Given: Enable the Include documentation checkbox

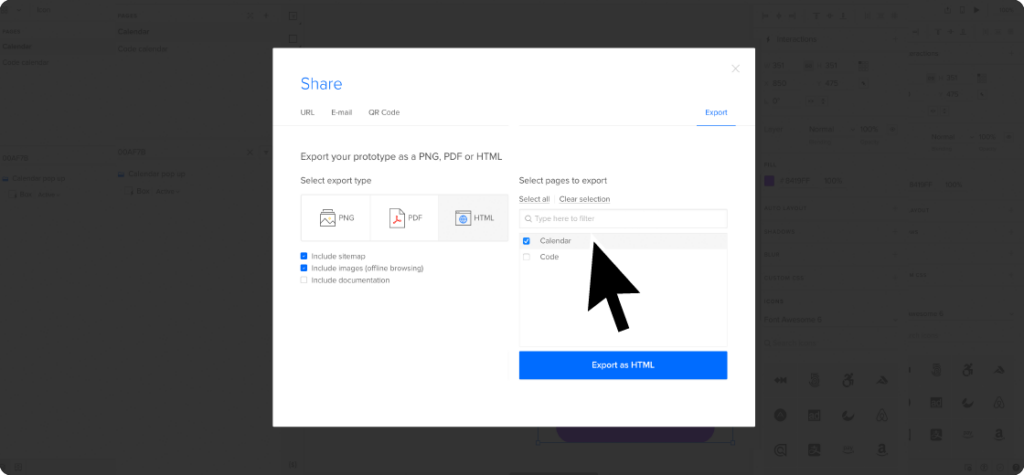Looking at the screenshot, I should point(304,280).
